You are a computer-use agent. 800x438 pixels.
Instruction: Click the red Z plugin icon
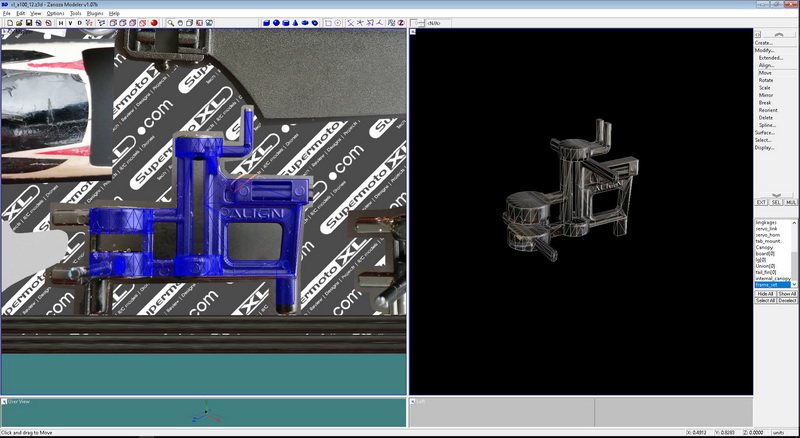coord(401,23)
